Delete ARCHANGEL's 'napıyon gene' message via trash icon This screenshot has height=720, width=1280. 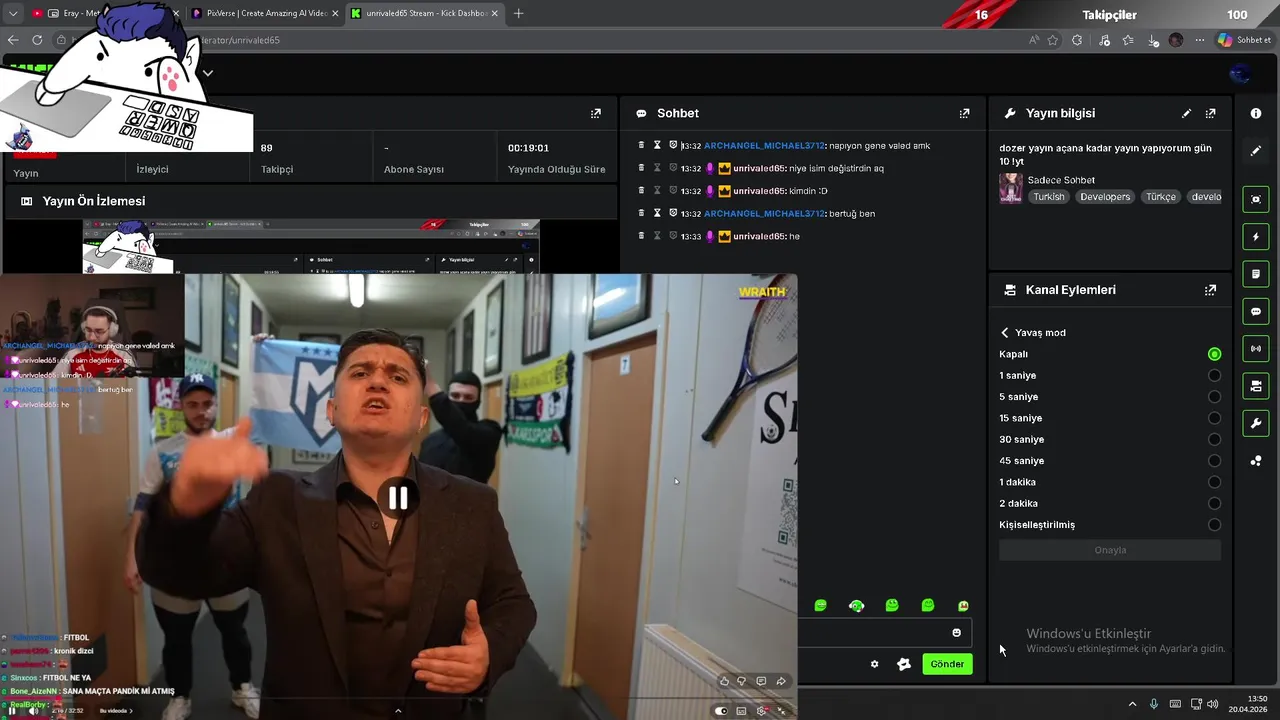coord(641,145)
